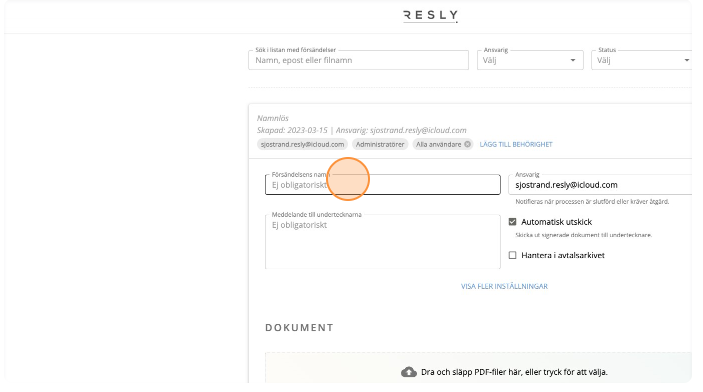This screenshot has height=392, width=703.
Task: Click the RESLY logo at top
Action: [430, 16]
